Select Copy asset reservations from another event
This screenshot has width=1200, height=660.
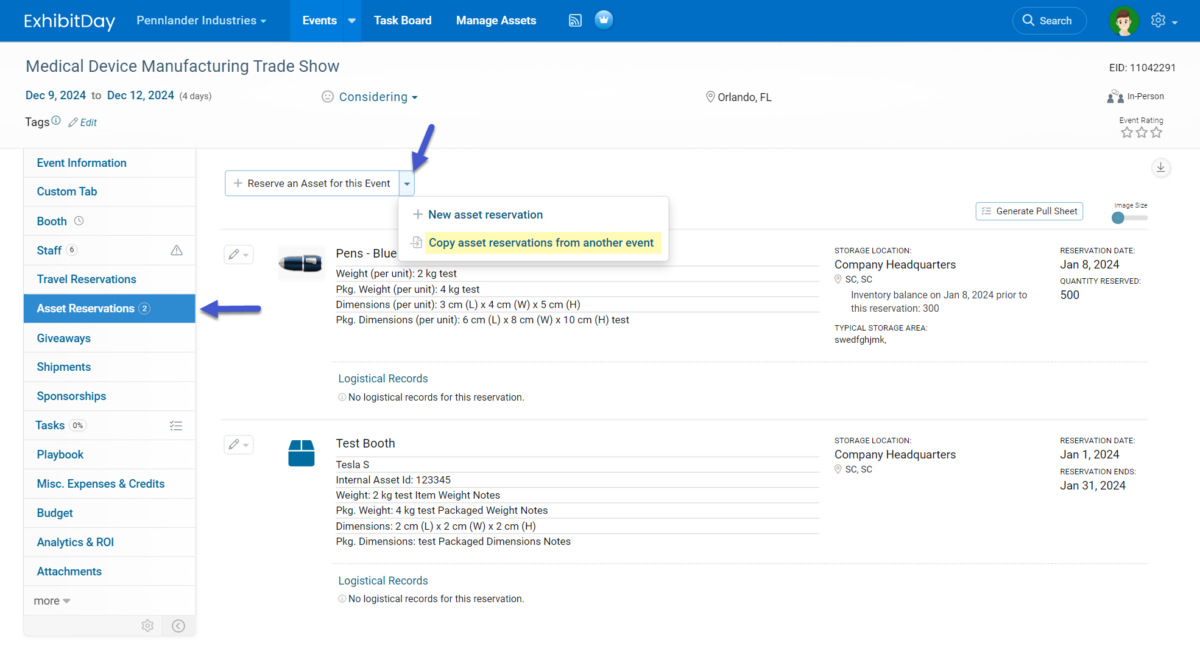pyautogui.click(x=540, y=243)
